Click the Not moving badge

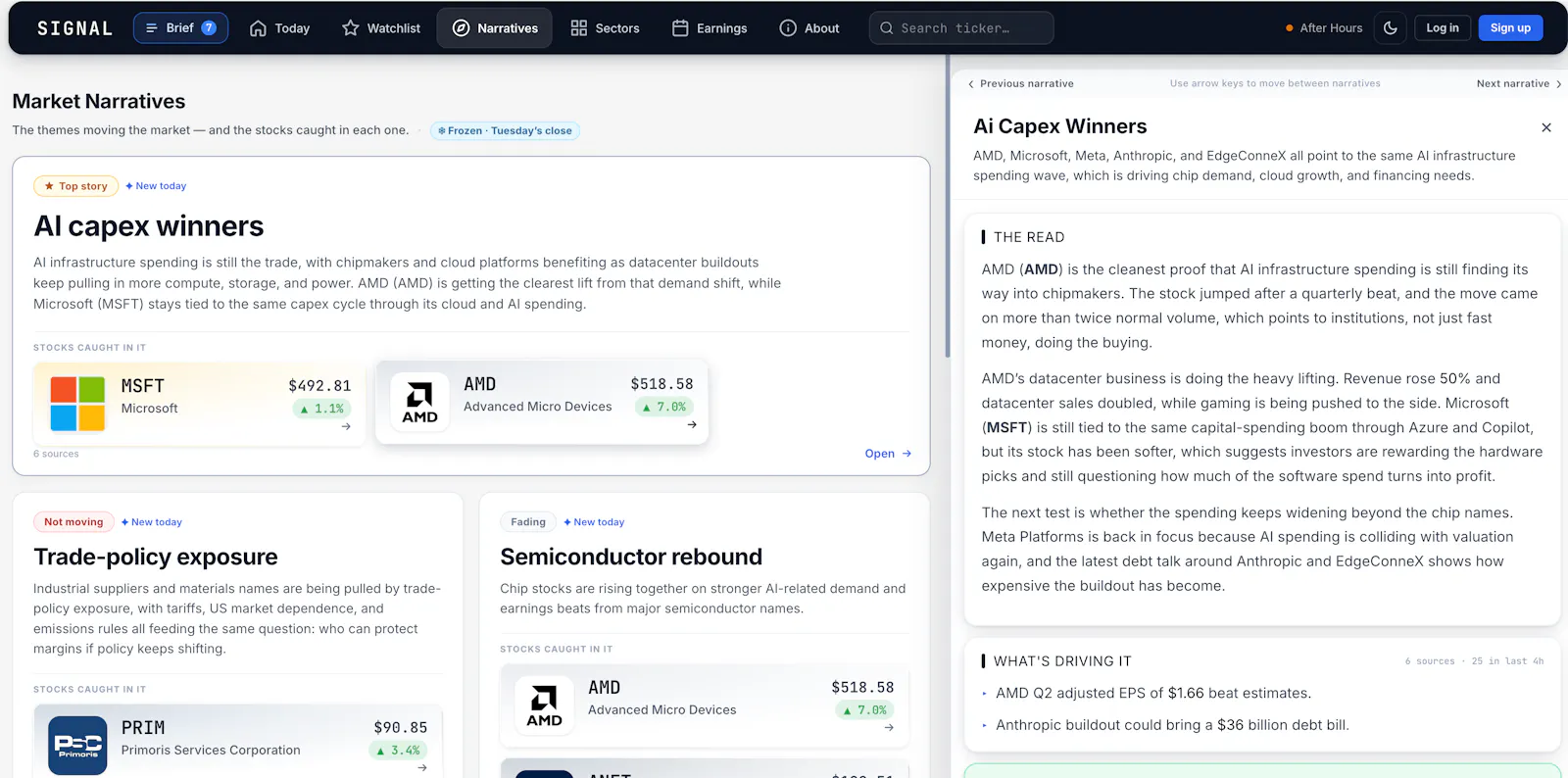pyautogui.click(x=73, y=522)
